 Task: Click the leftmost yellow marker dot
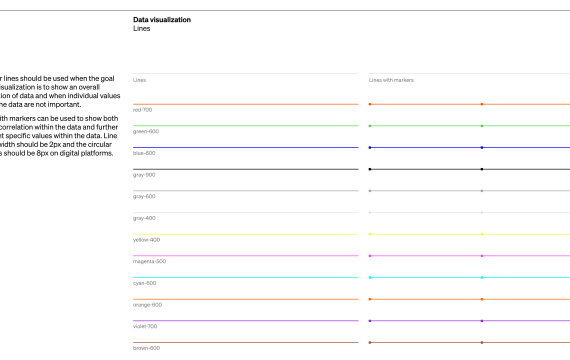click(x=370, y=234)
